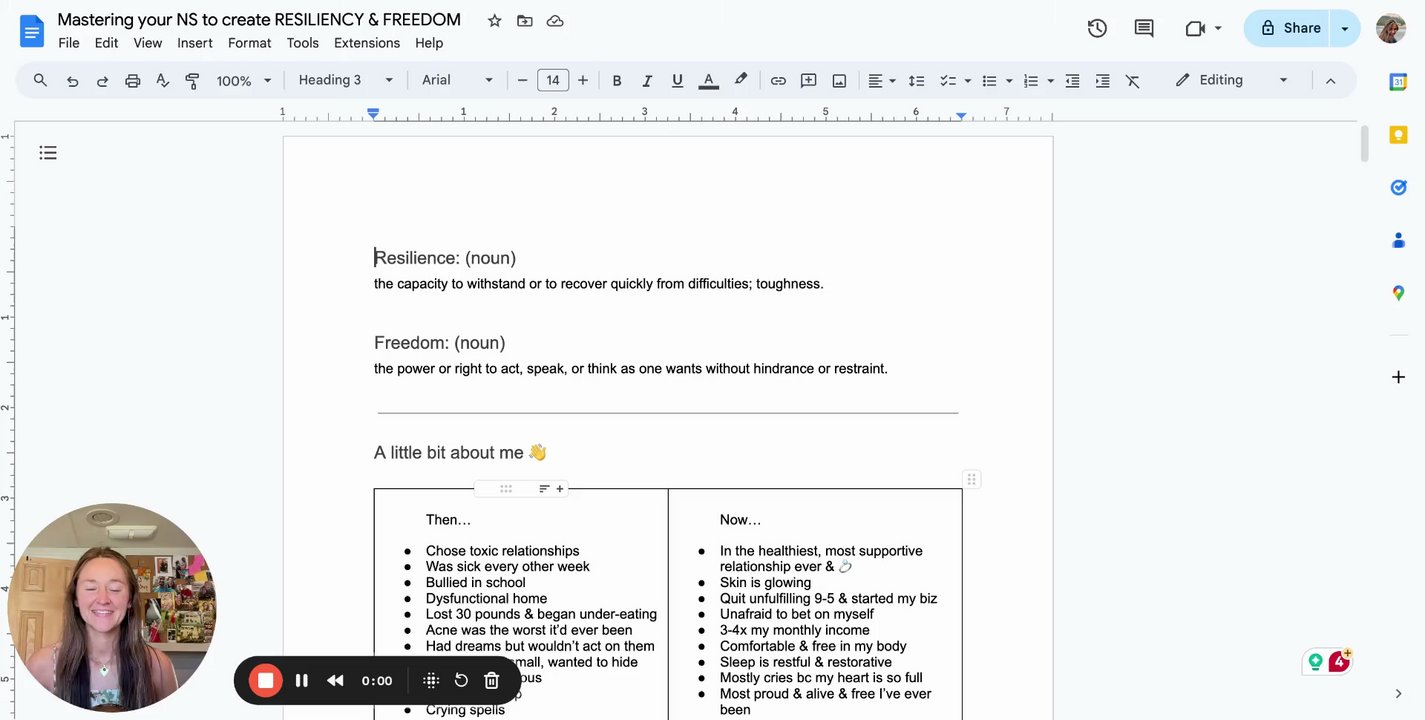This screenshot has height=720, width=1425.
Task: Open share options arrow beside Share
Action: [x=1345, y=28]
